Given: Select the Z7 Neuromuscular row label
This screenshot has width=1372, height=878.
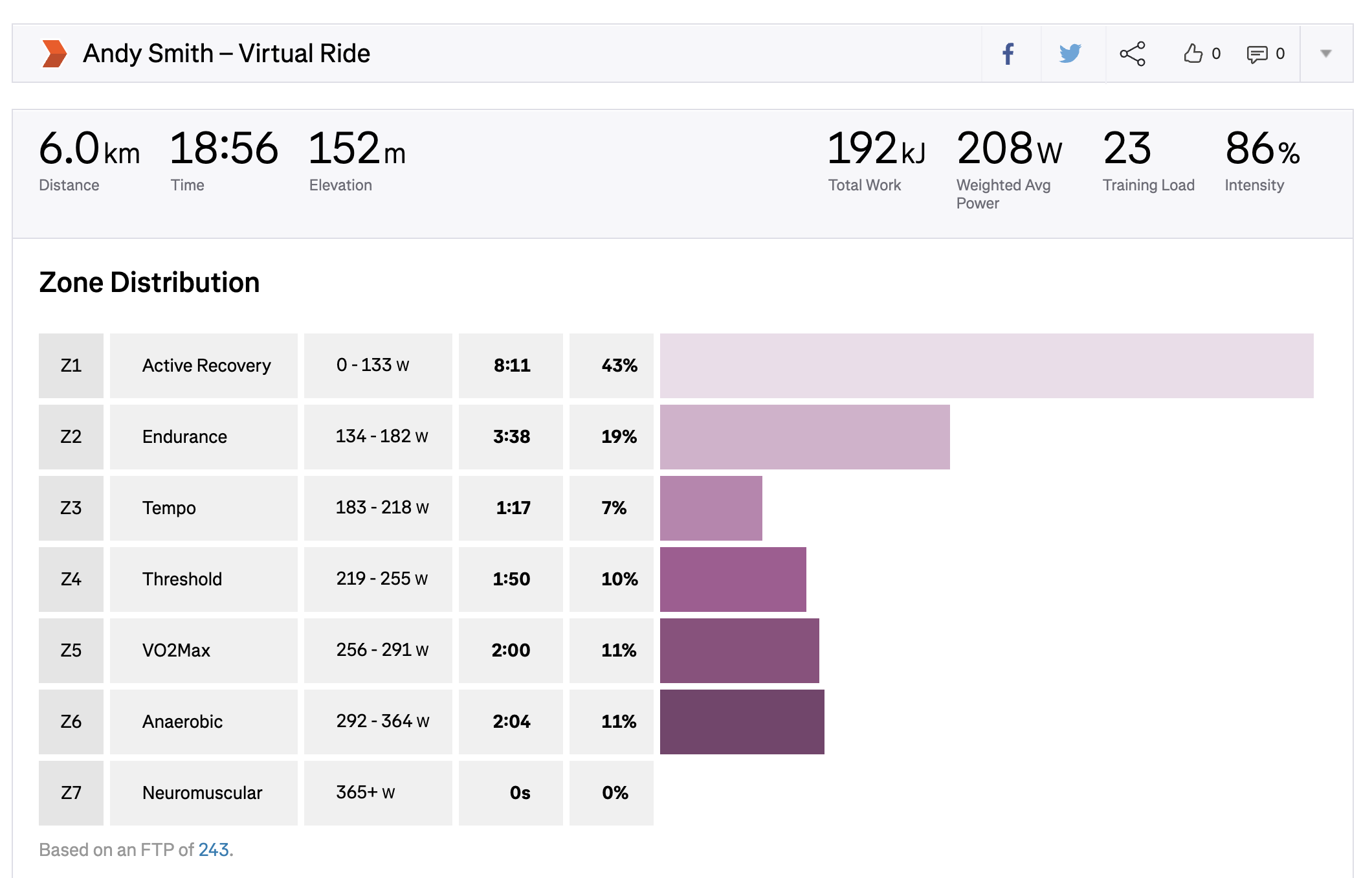Looking at the screenshot, I should click(203, 793).
